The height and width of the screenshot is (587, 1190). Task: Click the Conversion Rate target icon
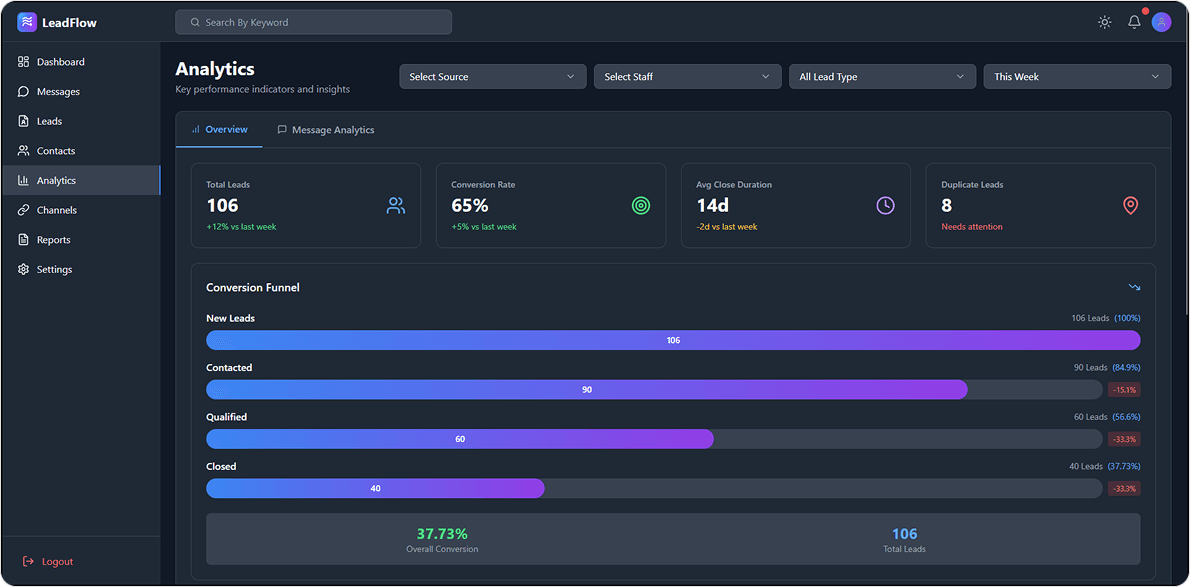tap(641, 206)
